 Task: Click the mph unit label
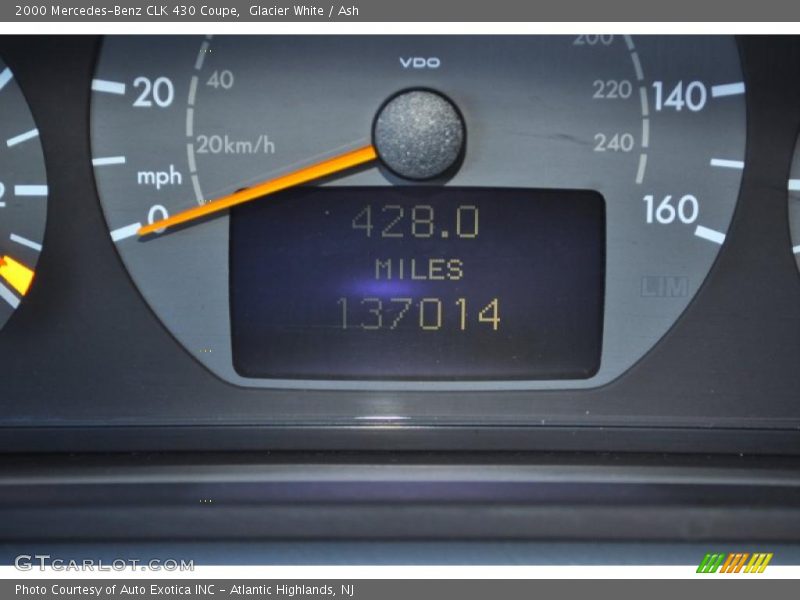pos(160,177)
